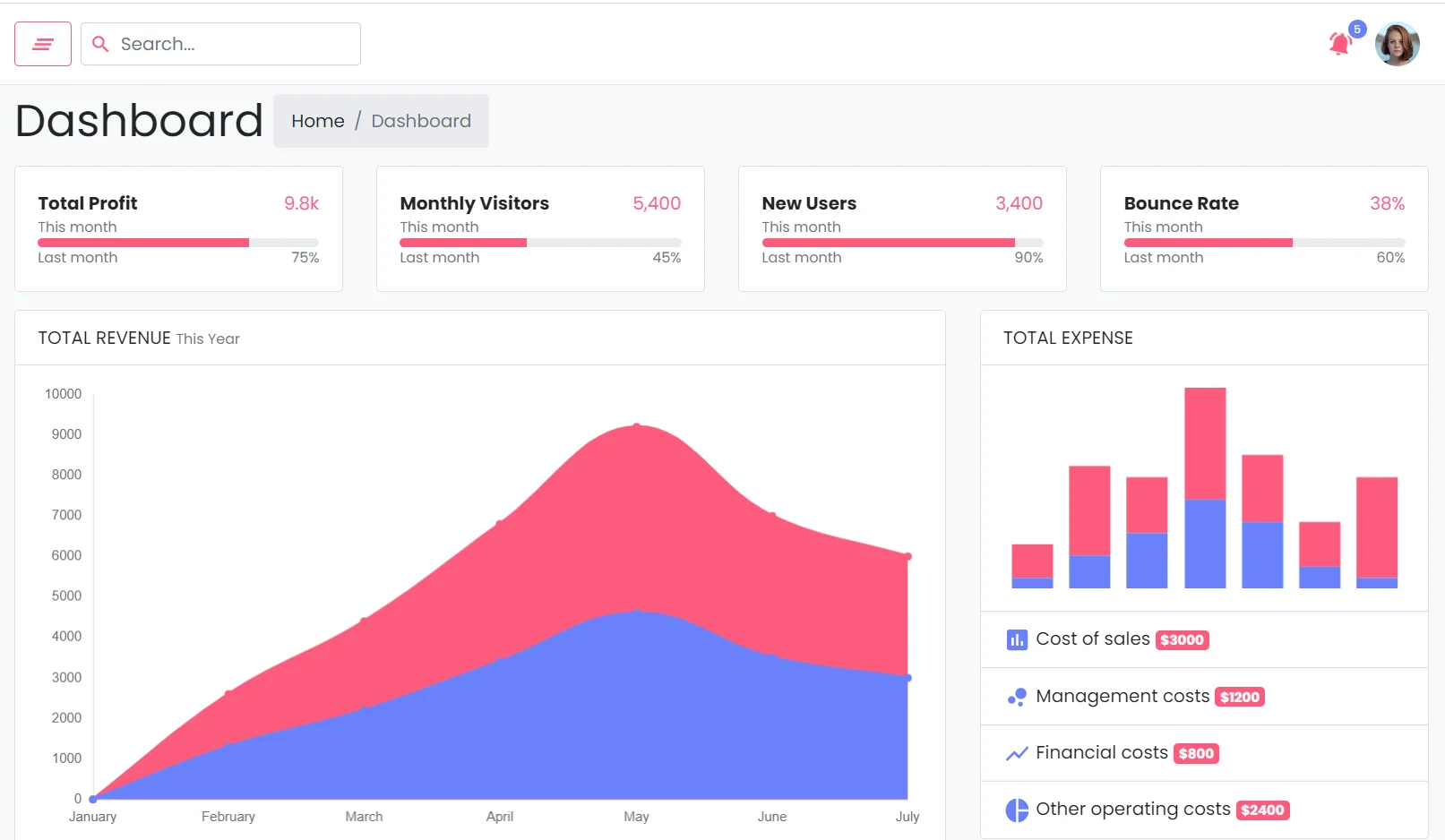
Task: Click the $3000 Cost of sales badge
Action: point(1182,640)
